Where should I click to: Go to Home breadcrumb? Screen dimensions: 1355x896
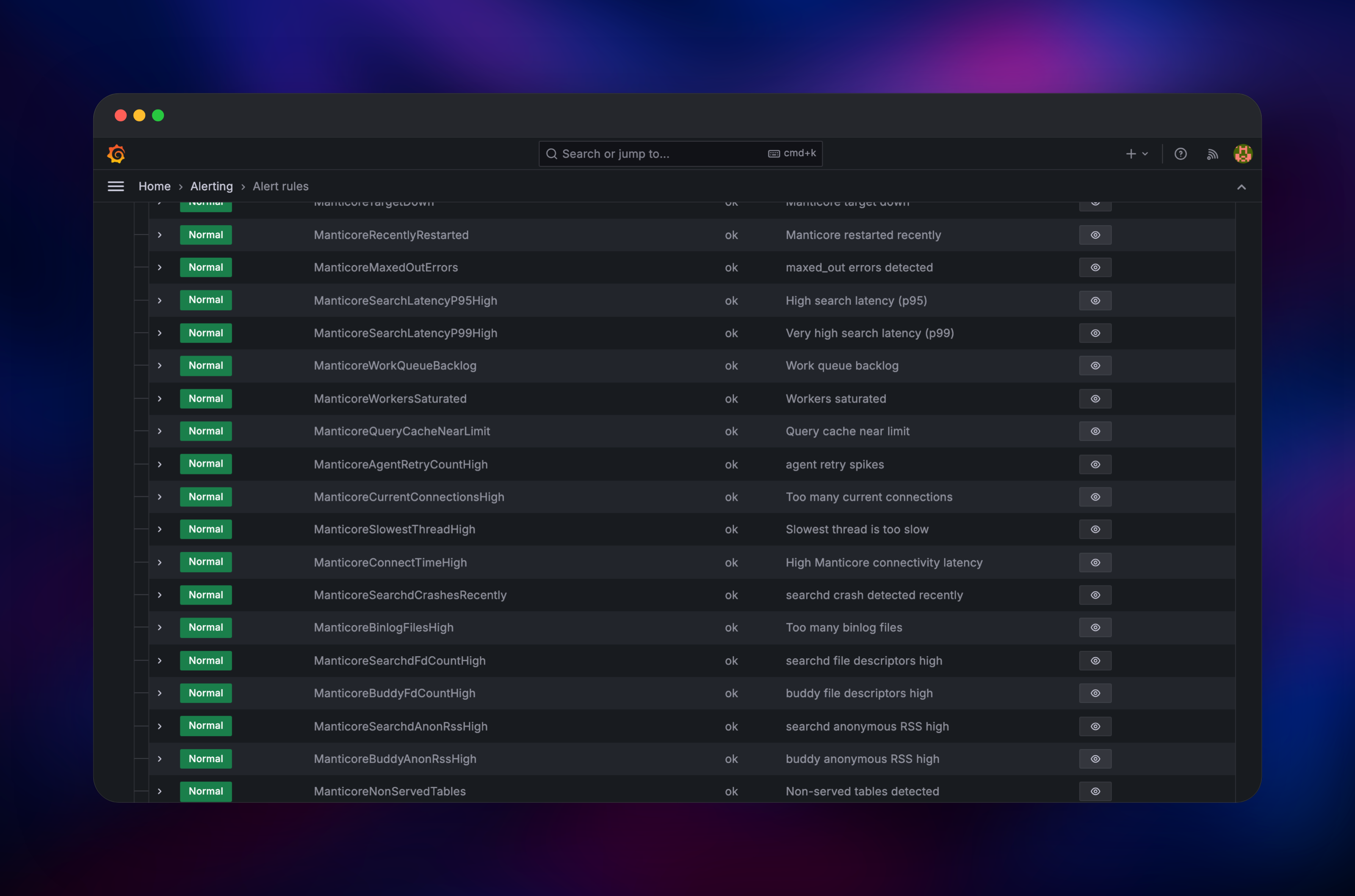tap(155, 186)
